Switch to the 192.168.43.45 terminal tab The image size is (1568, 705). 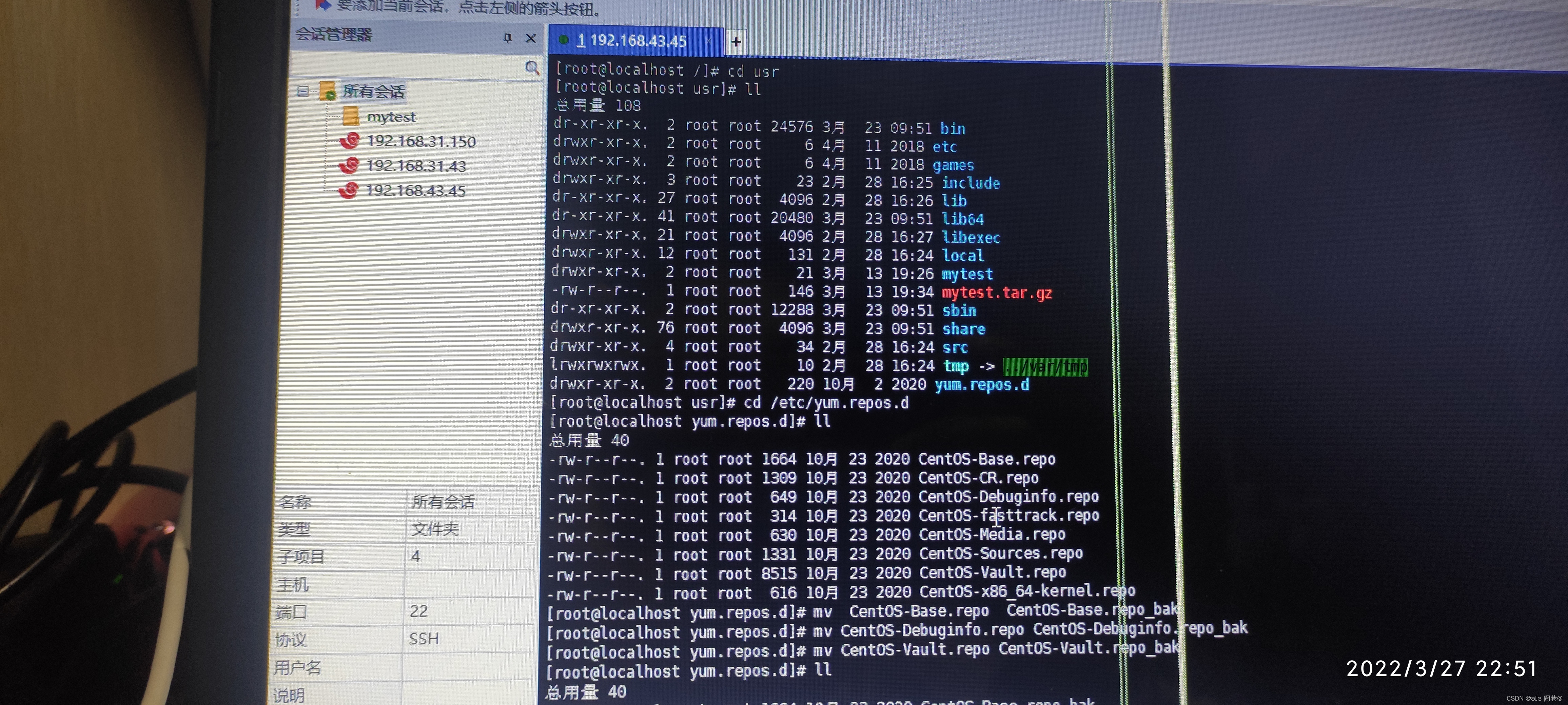tap(637, 41)
